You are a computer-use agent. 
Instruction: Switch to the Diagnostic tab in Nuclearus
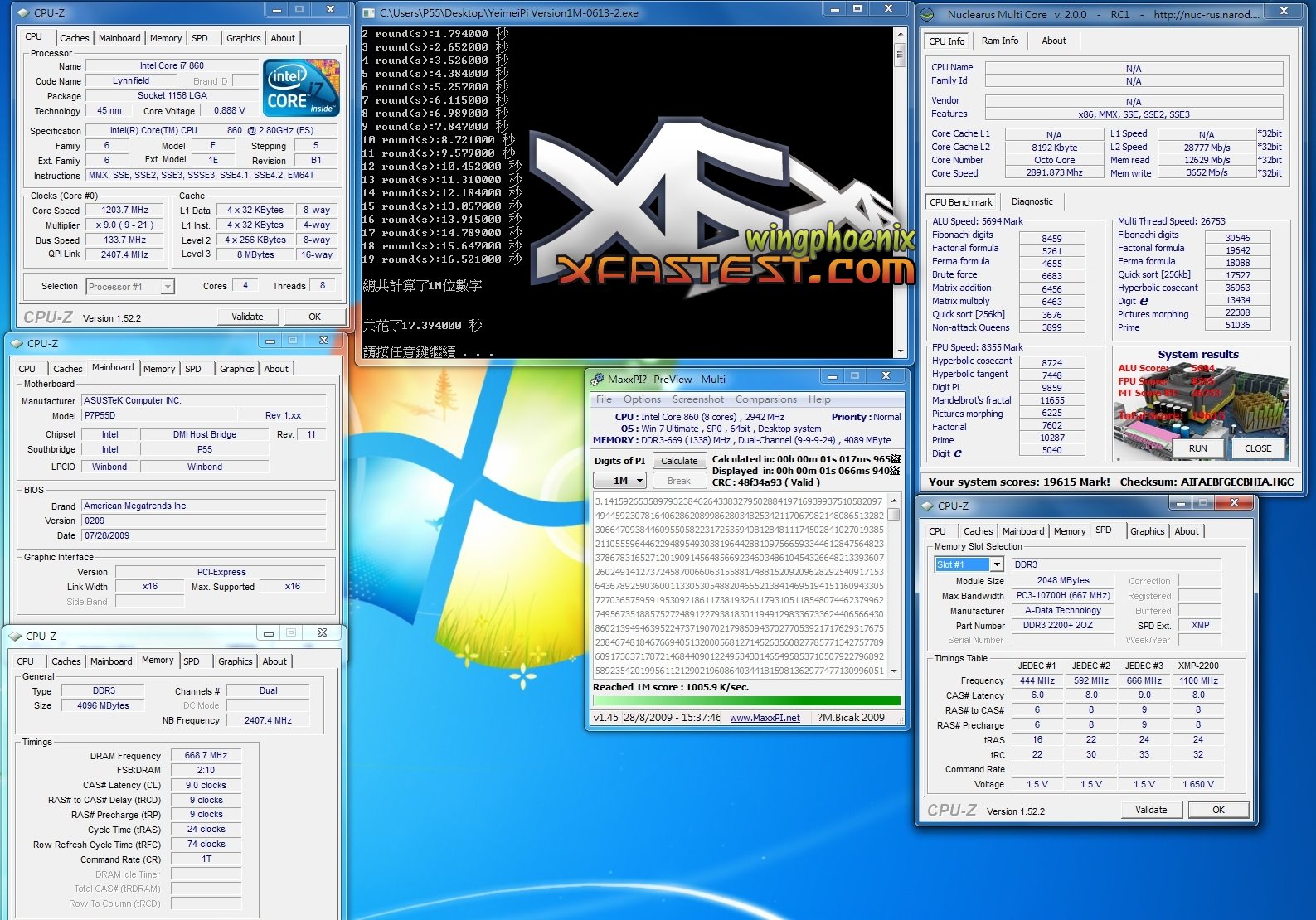(1032, 201)
